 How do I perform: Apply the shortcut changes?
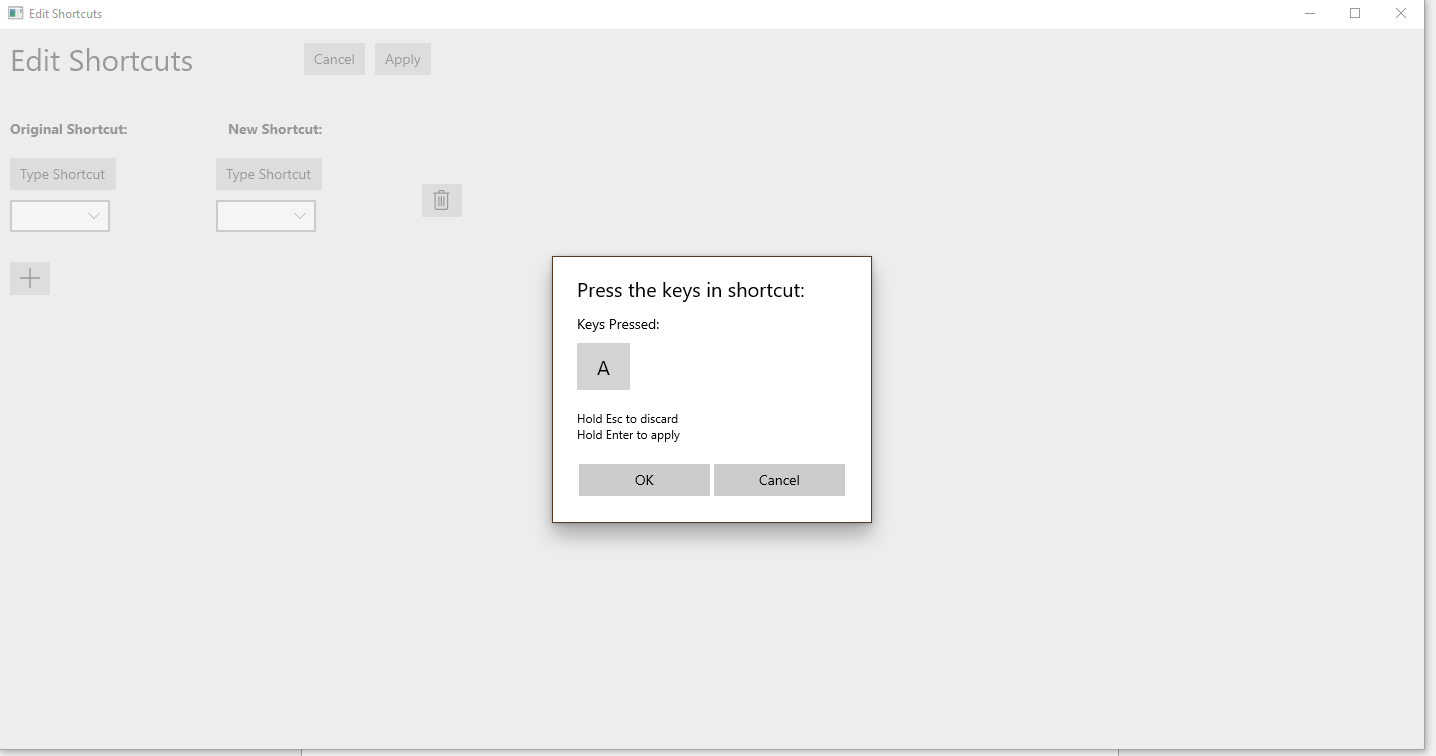[402, 59]
